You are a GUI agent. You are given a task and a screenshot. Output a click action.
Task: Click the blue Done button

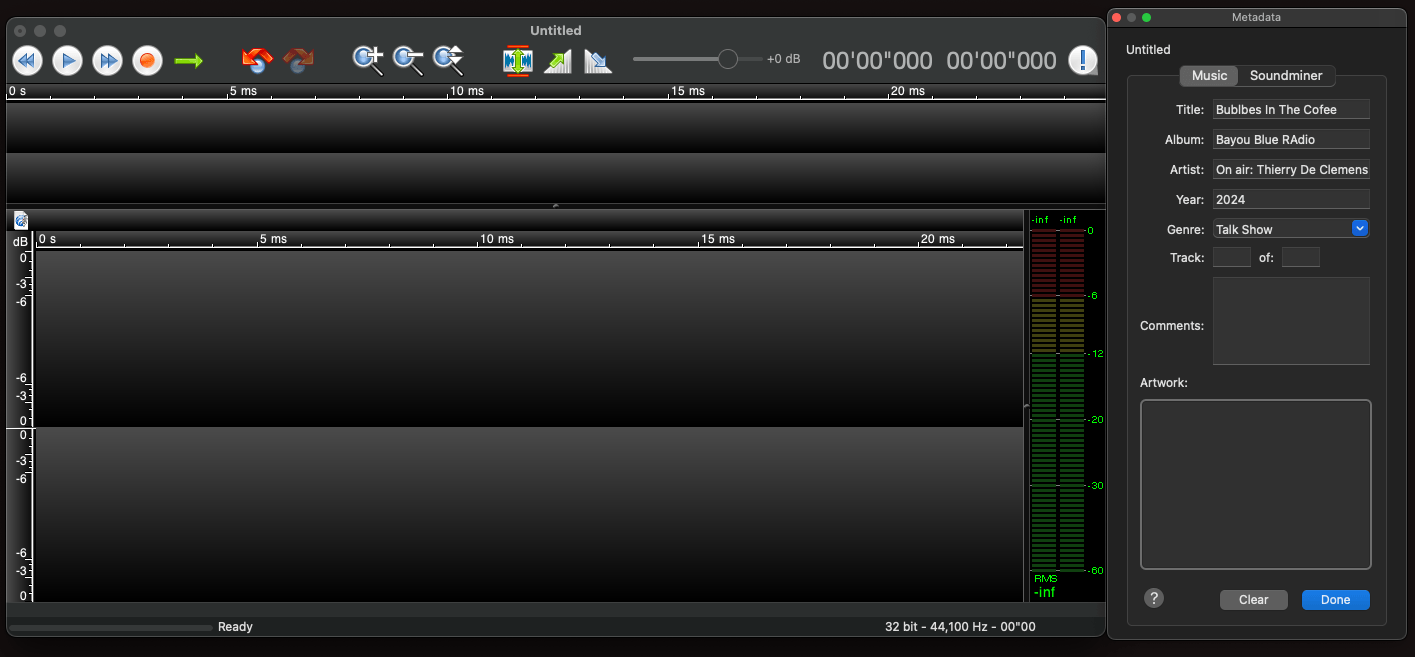tap(1335, 600)
